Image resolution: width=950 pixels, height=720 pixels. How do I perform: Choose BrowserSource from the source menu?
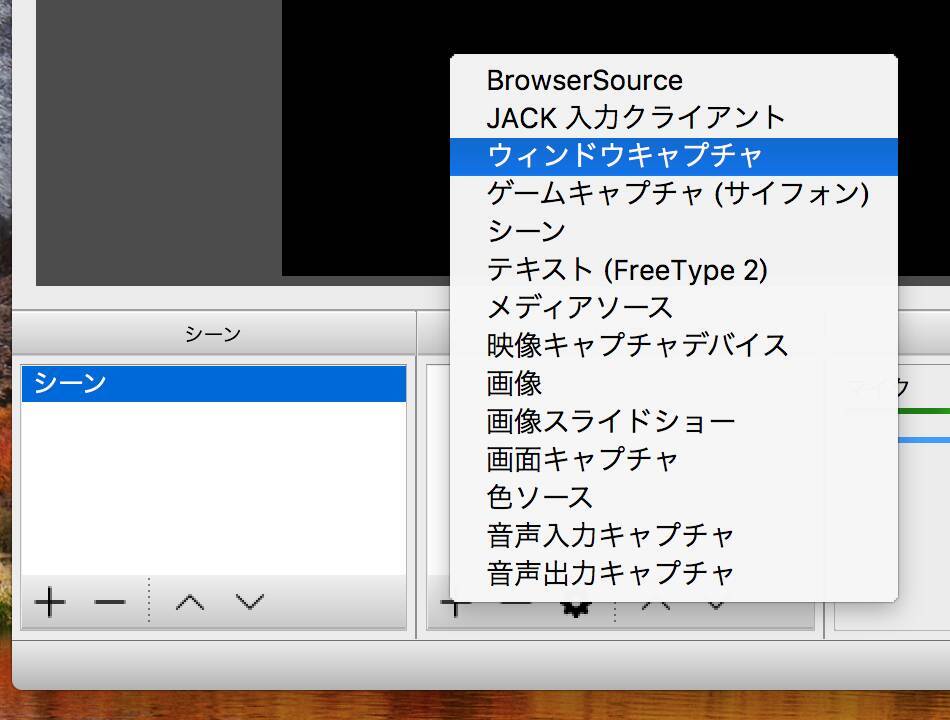point(584,81)
